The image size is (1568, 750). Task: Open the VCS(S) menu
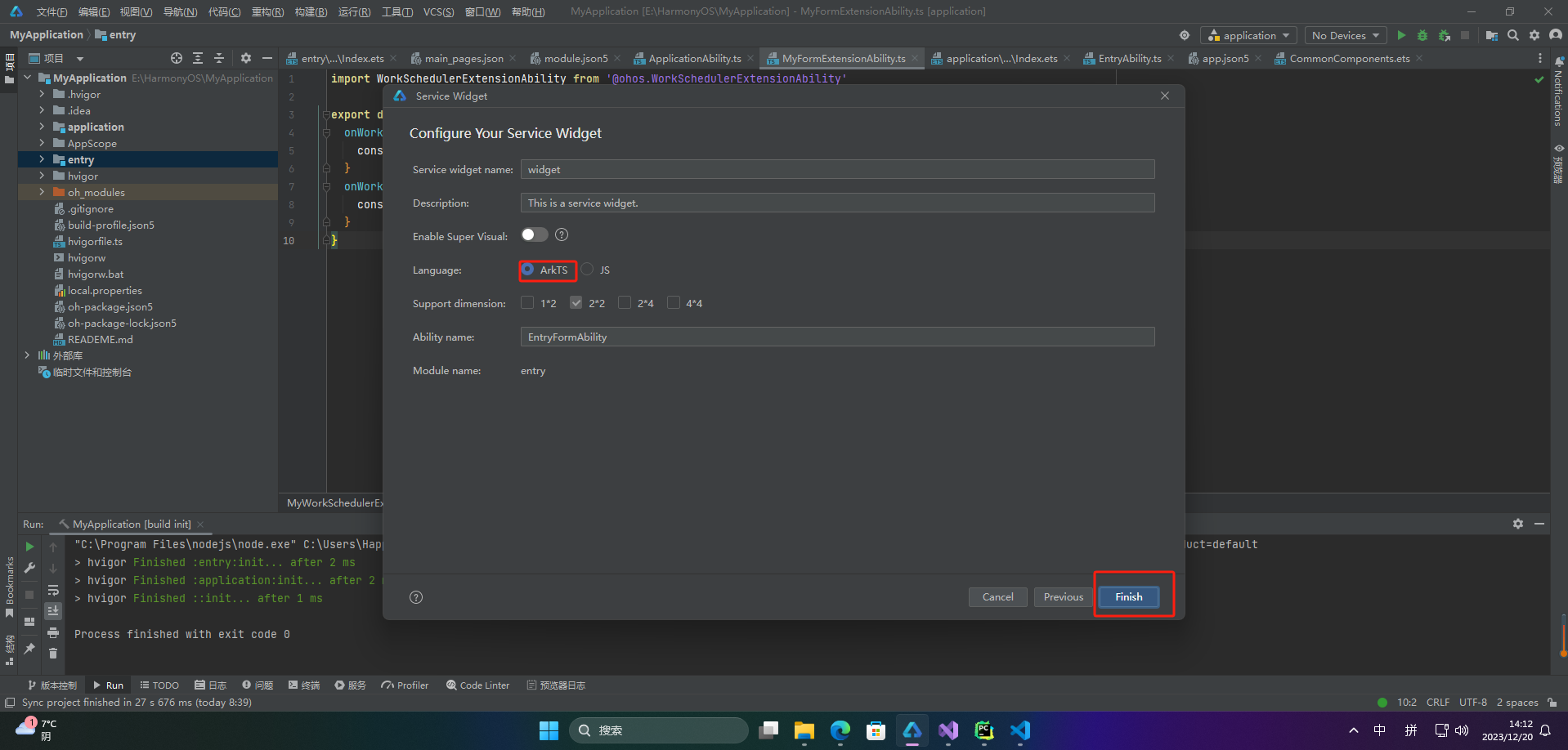coord(438,11)
